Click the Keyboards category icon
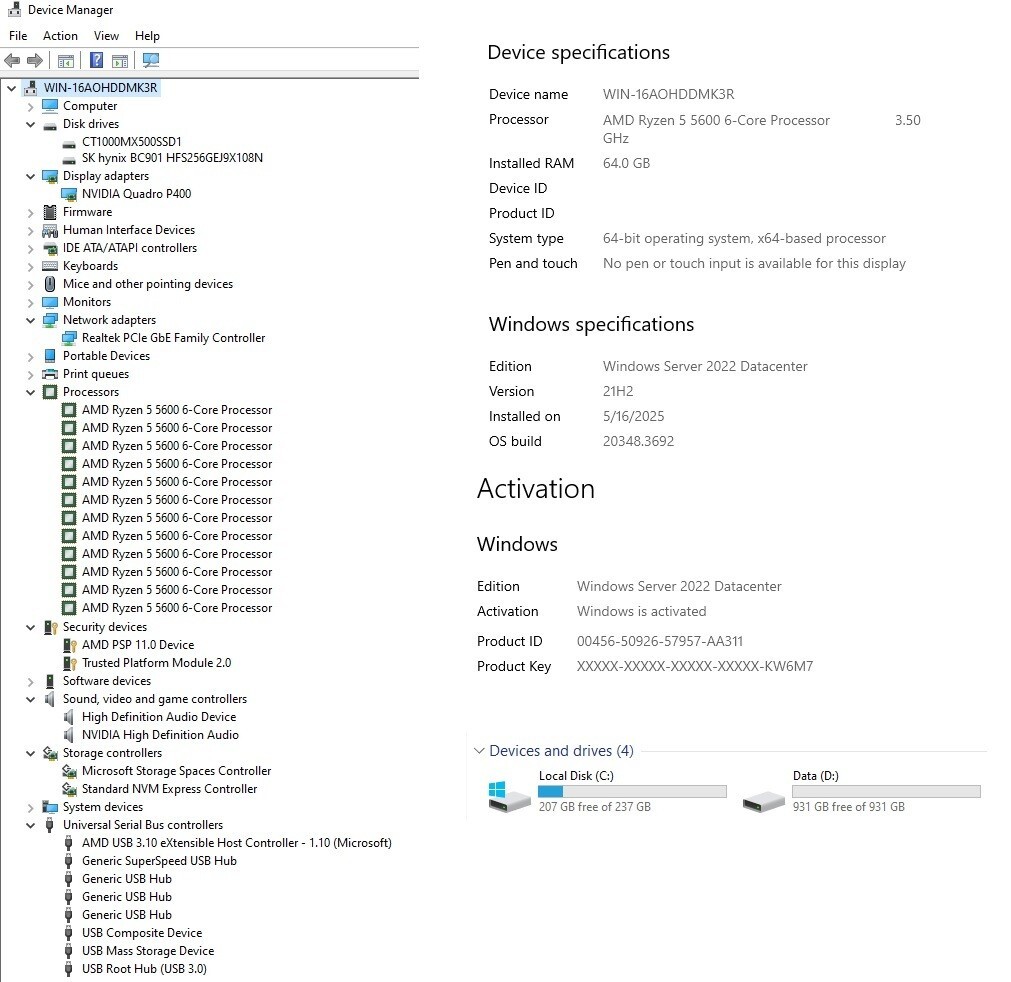The width and height of the screenshot is (1011, 982). (x=50, y=266)
